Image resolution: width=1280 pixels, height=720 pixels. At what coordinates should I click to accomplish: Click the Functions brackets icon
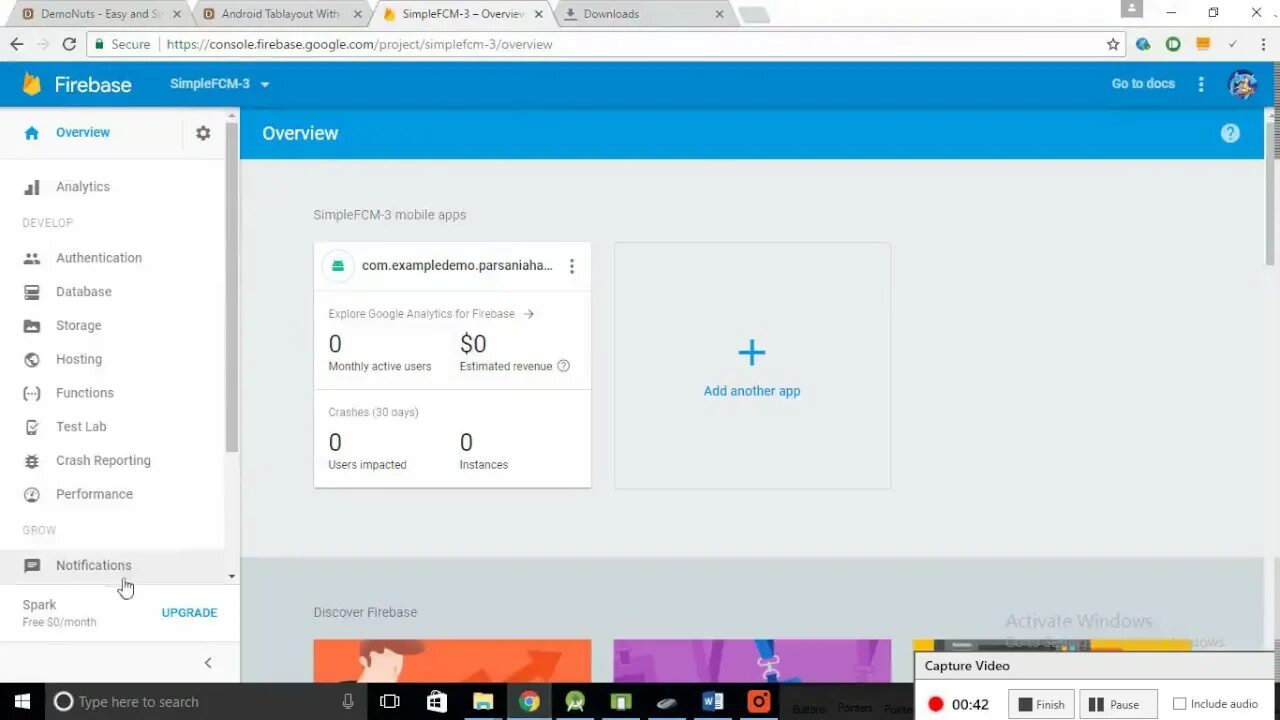[x=32, y=393]
